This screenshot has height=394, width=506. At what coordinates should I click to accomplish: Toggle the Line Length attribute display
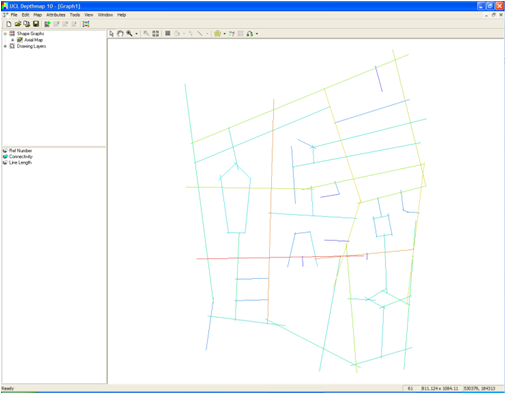5,163
